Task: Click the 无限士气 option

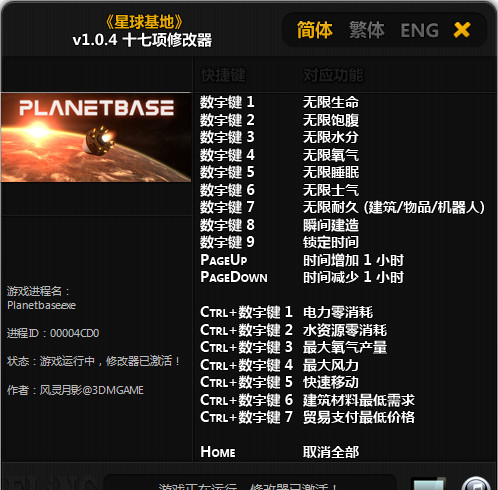Action: pyautogui.click(x=331, y=190)
